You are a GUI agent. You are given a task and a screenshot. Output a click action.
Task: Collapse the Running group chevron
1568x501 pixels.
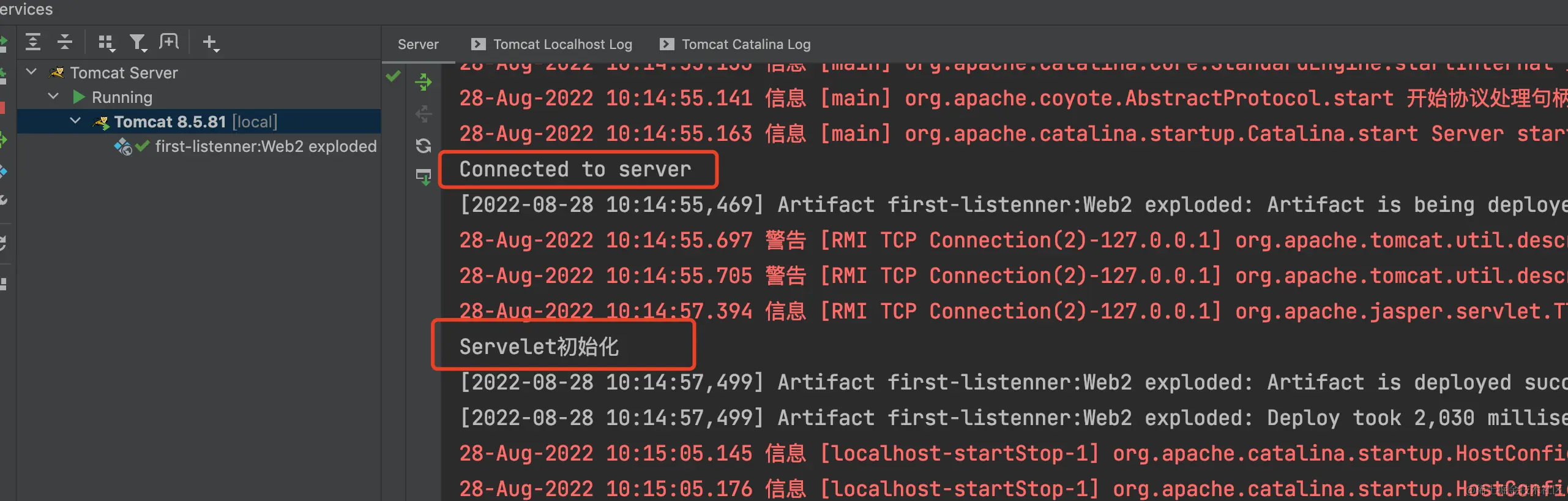[53, 97]
